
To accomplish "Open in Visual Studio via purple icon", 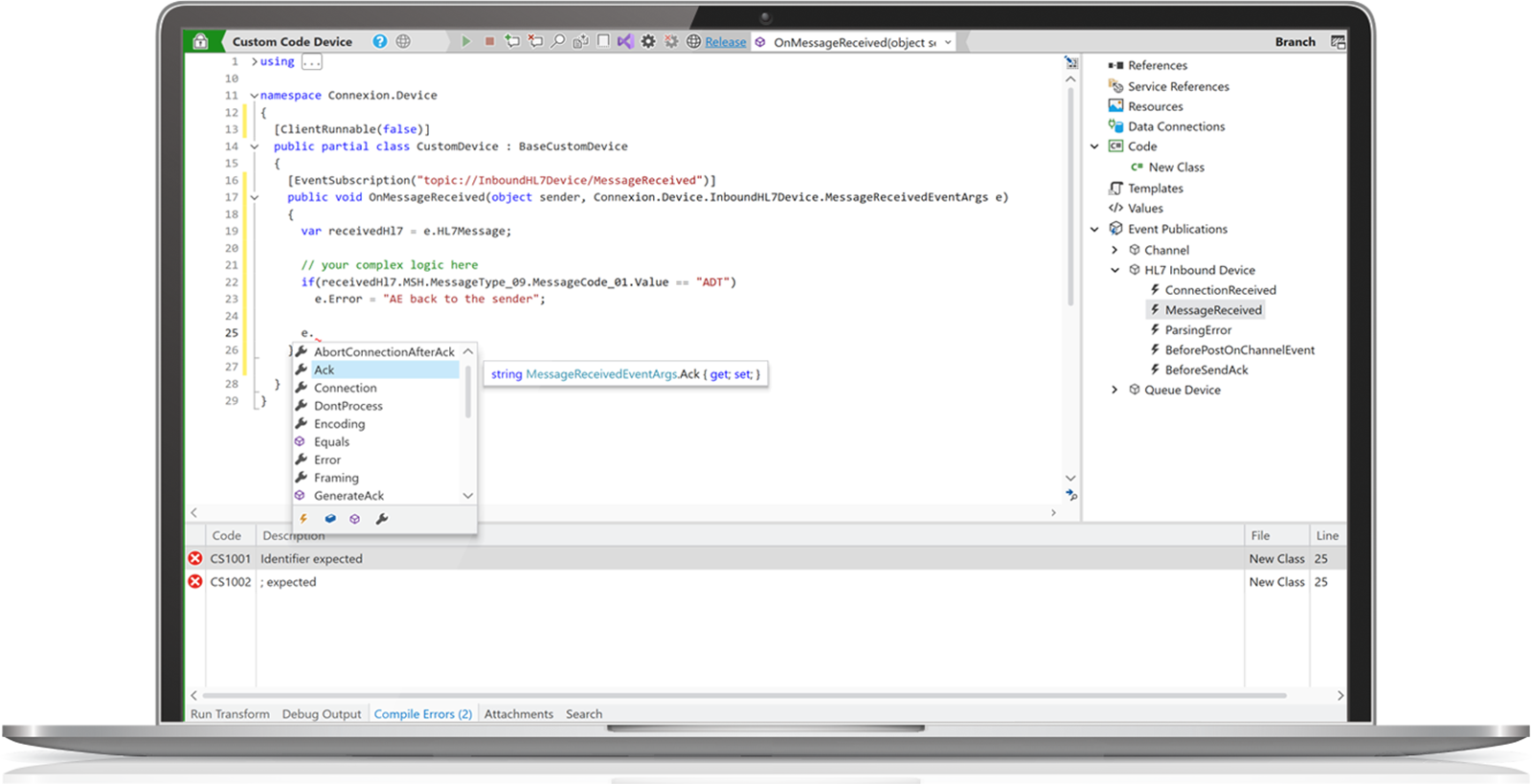I will tap(625, 41).
